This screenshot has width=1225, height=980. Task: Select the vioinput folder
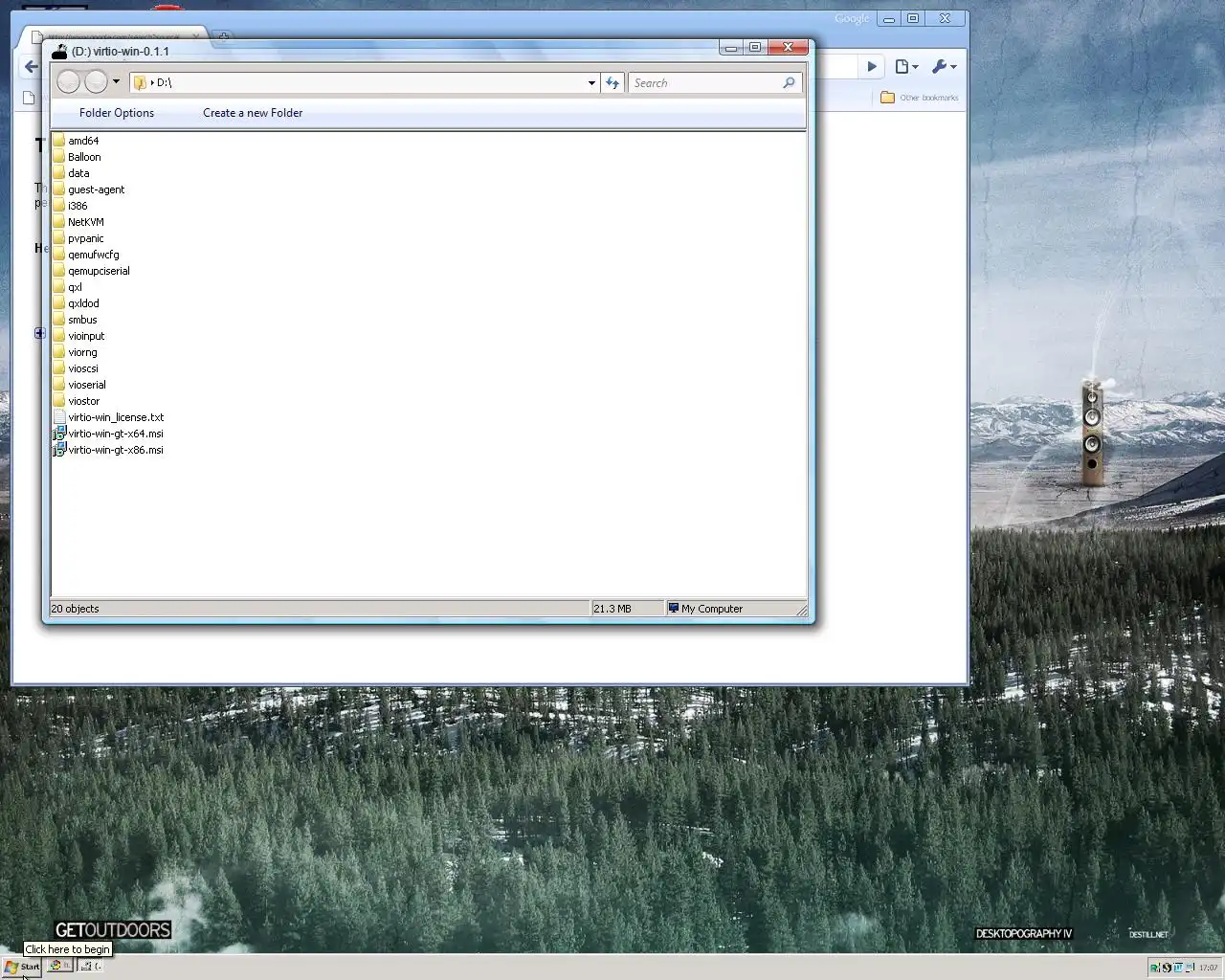[x=79, y=336]
